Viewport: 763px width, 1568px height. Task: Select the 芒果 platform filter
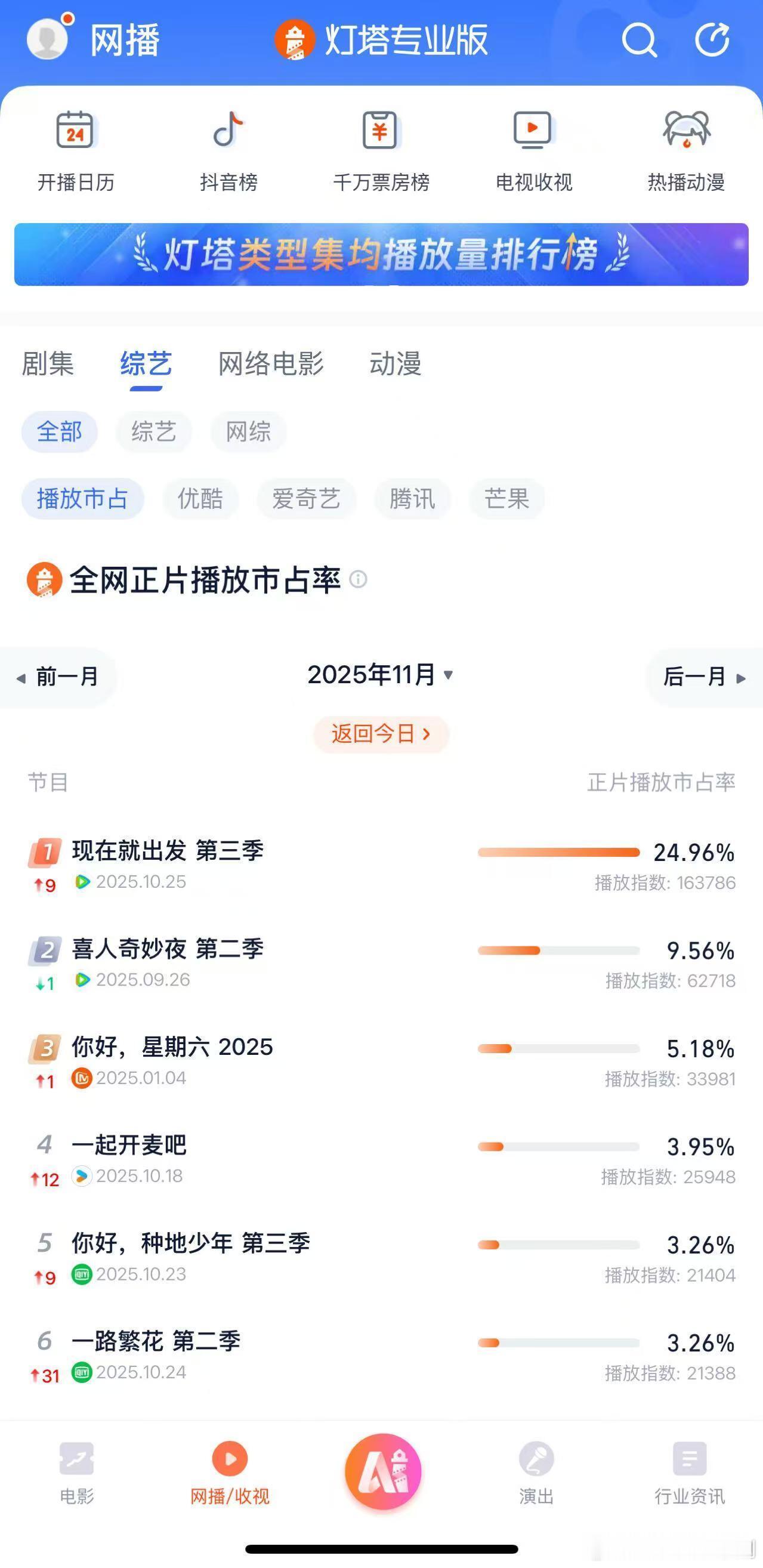tap(506, 499)
